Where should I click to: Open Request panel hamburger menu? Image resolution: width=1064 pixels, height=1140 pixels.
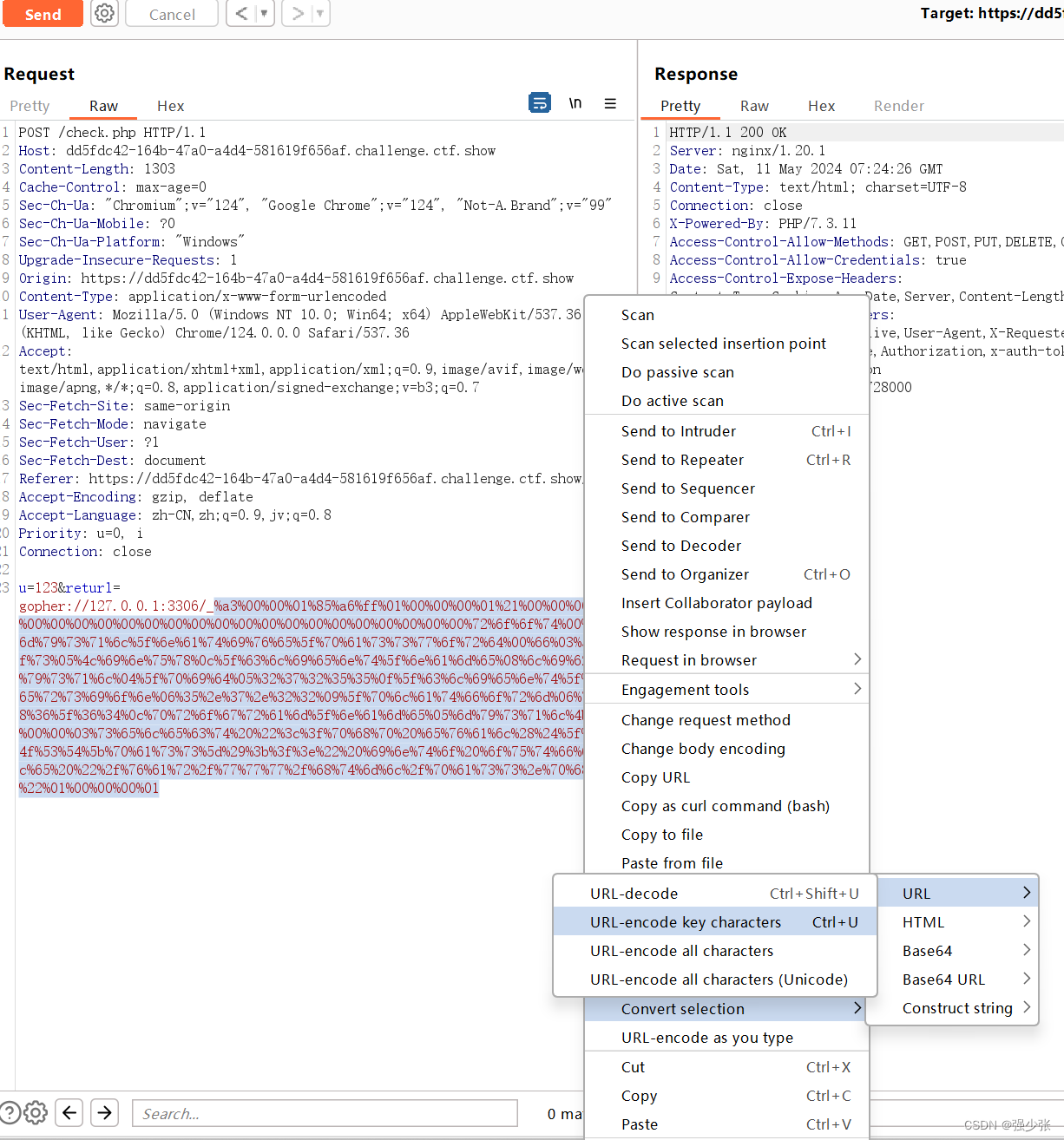(x=610, y=103)
